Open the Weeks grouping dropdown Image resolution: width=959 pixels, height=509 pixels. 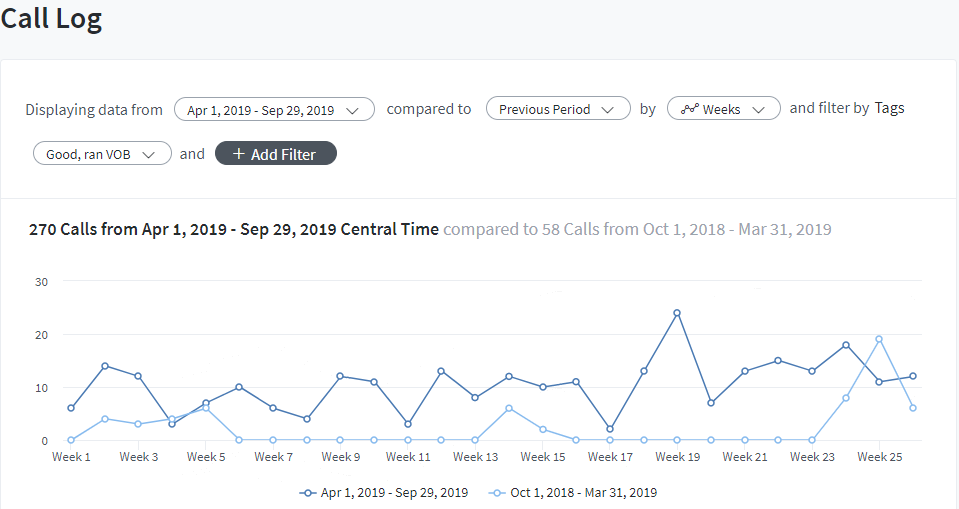click(724, 109)
